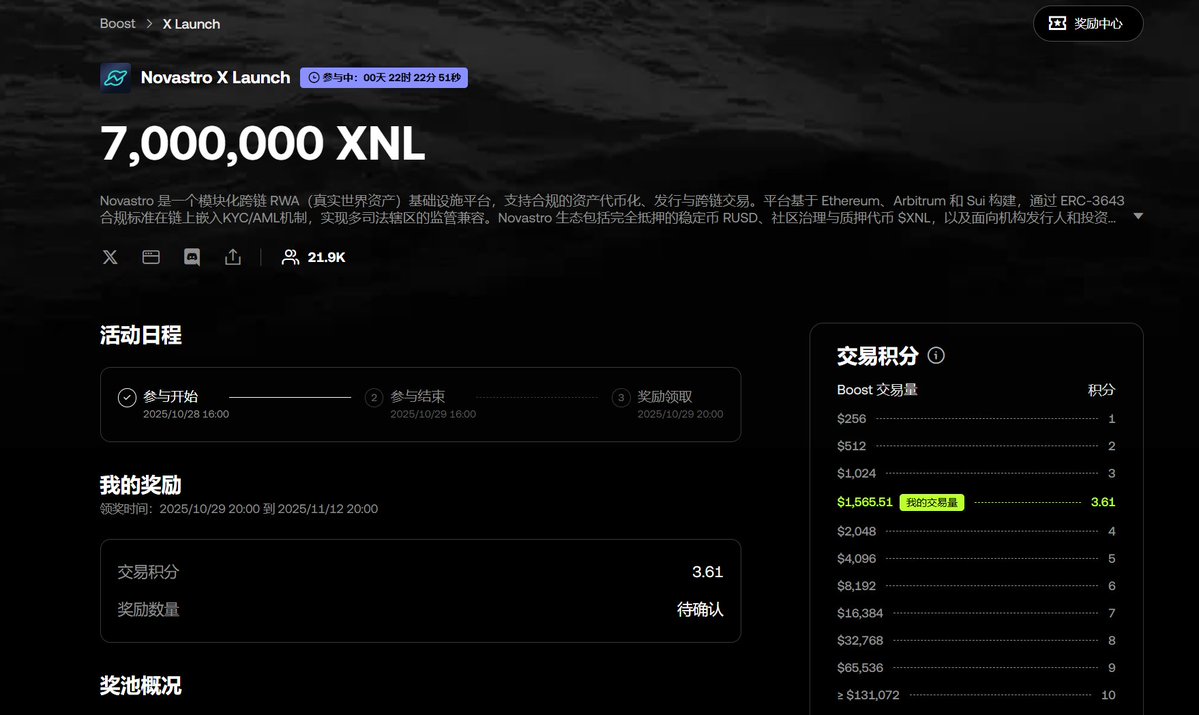
Task: Click the $65,536 volume tier row
Action: tap(976, 668)
